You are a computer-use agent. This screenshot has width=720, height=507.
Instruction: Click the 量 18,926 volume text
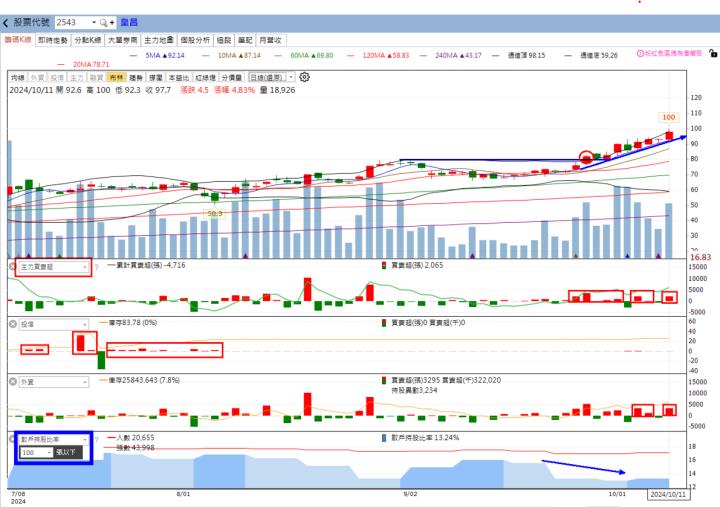coord(277,90)
